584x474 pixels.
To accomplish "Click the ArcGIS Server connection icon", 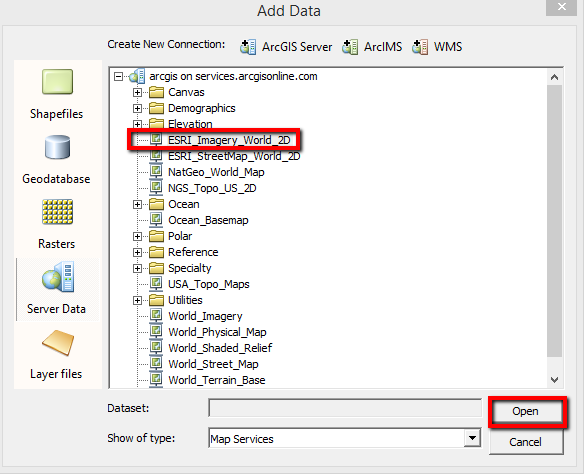I will 248,47.
